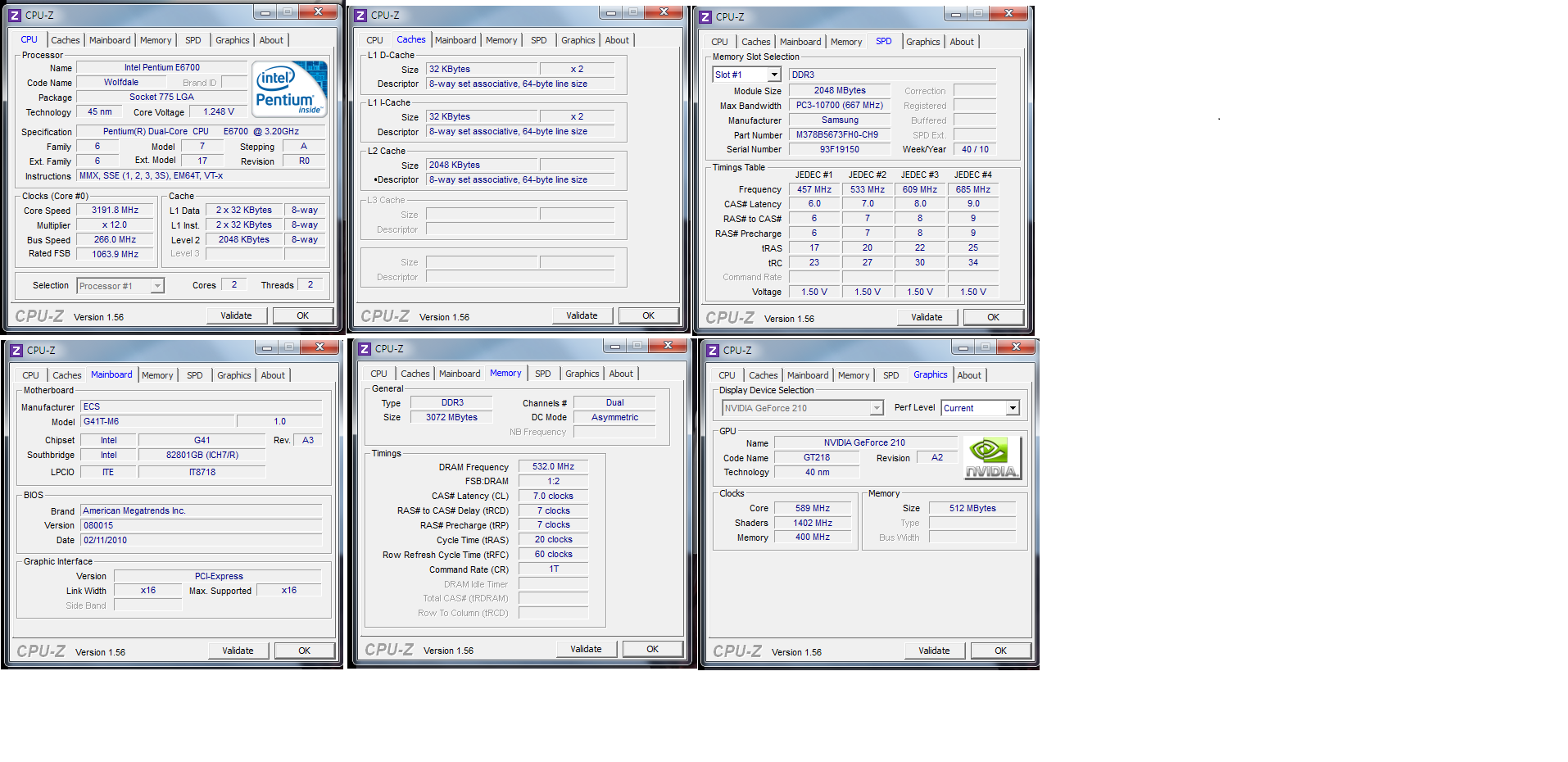Open the Perf Level Current dropdown
Image resolution: width=1568 pixels, height=762 pixels.
pyautogui.click(x=1013, y=408)
